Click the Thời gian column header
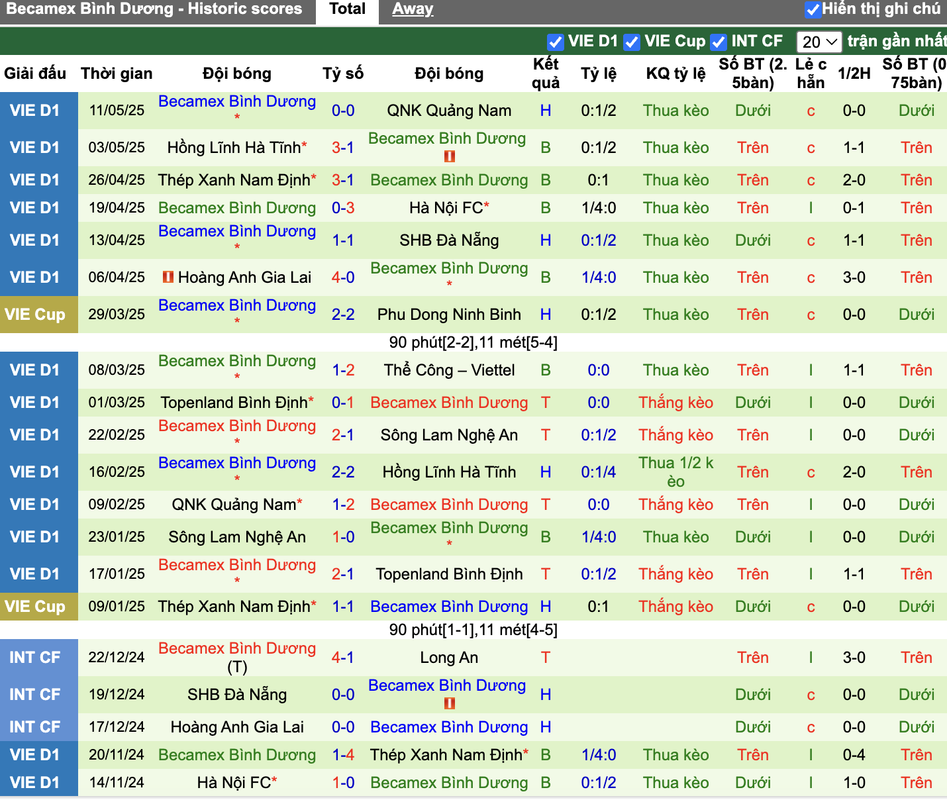Screen dimensions: 947x800 pyautogui.click(x=117, y=74)
